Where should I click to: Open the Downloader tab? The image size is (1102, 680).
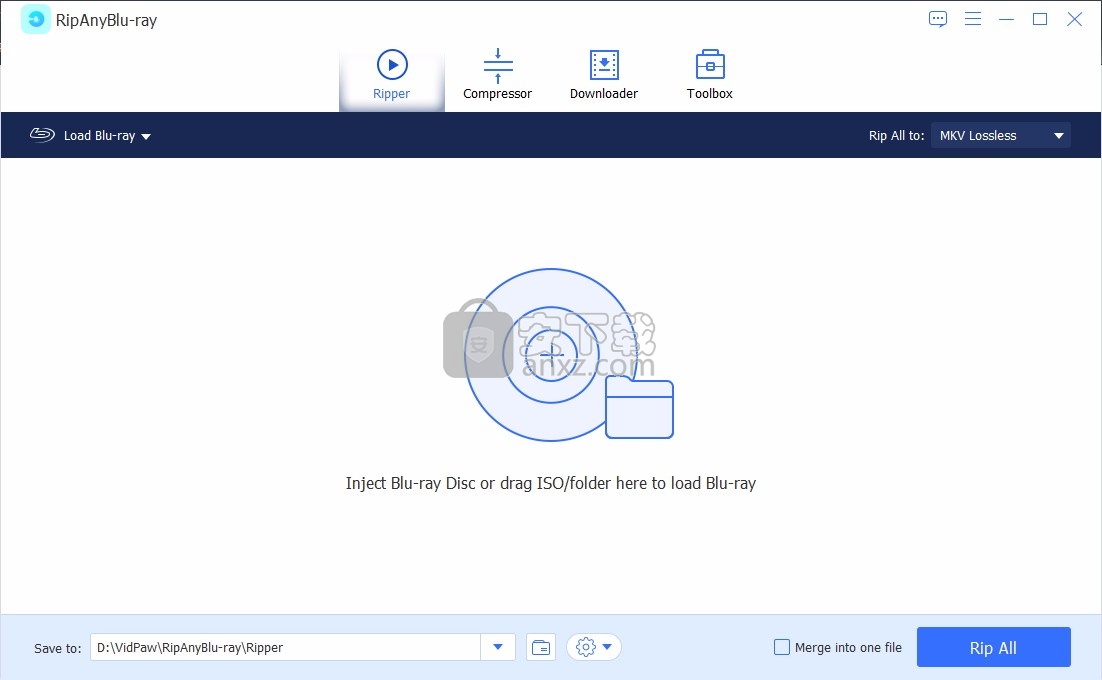point(604,75)
